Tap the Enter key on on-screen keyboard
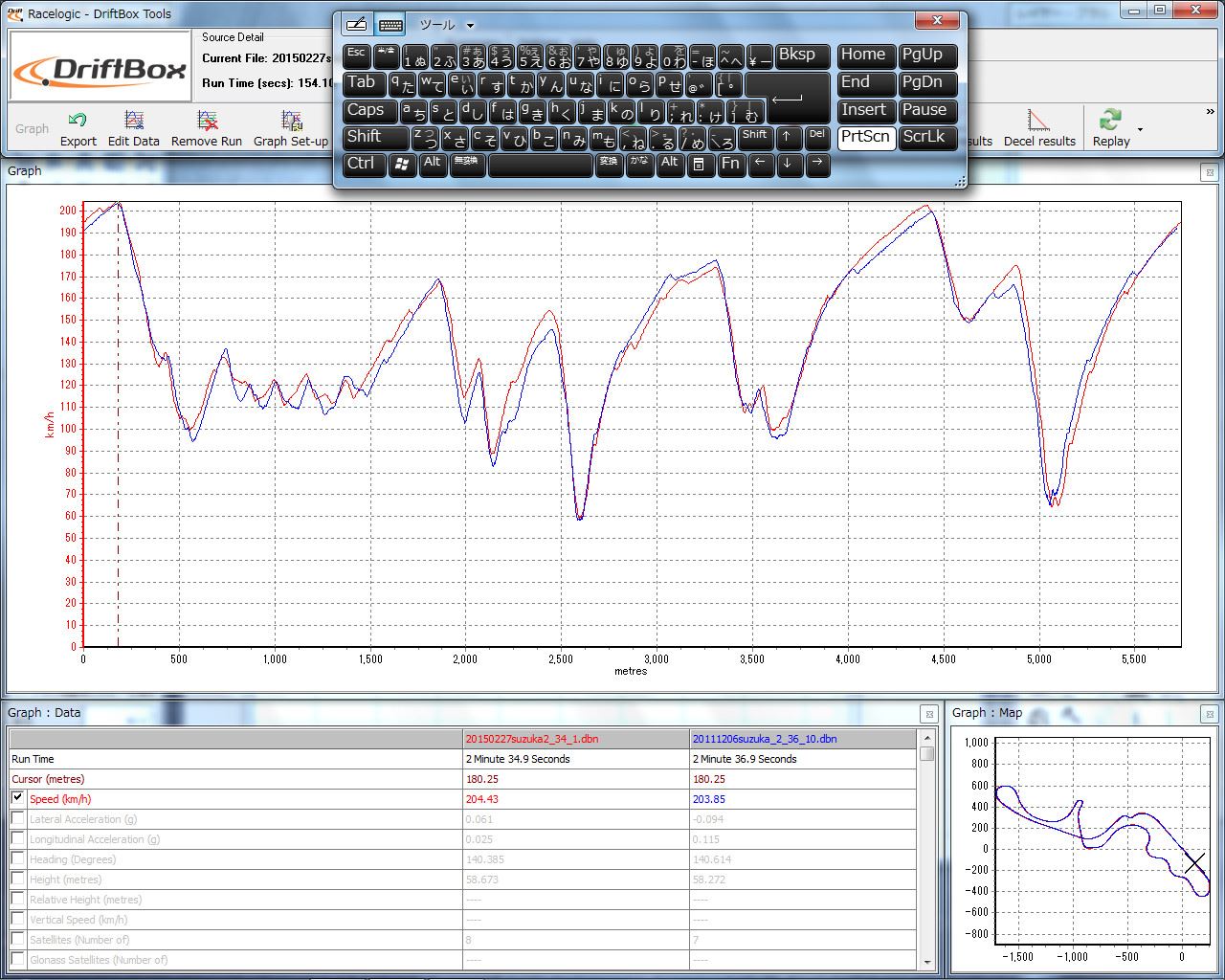Screen dimensions: 1225x980 pos(788,97)
